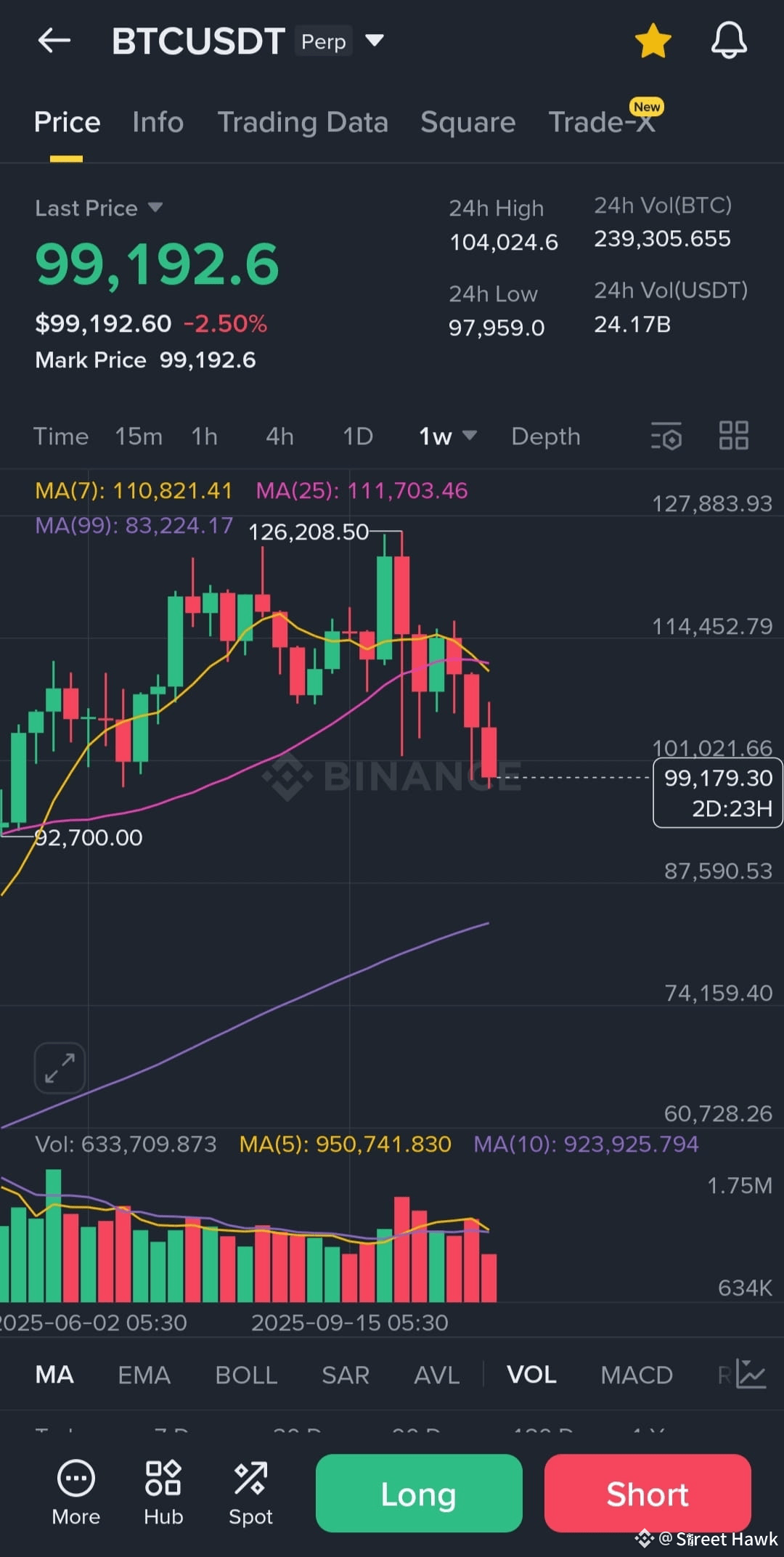Open price alerts bell icon
The height and width of the screenshot is (1557, 784).
(x=729, y=41)
